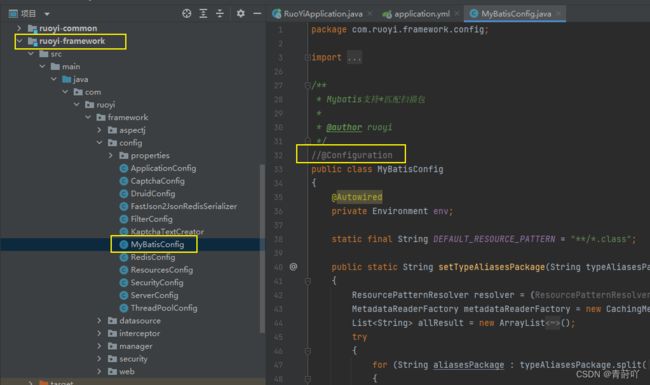Click the collapse all icon in project toolbar
Screen dimensions: 650x385
pos(220,14)
